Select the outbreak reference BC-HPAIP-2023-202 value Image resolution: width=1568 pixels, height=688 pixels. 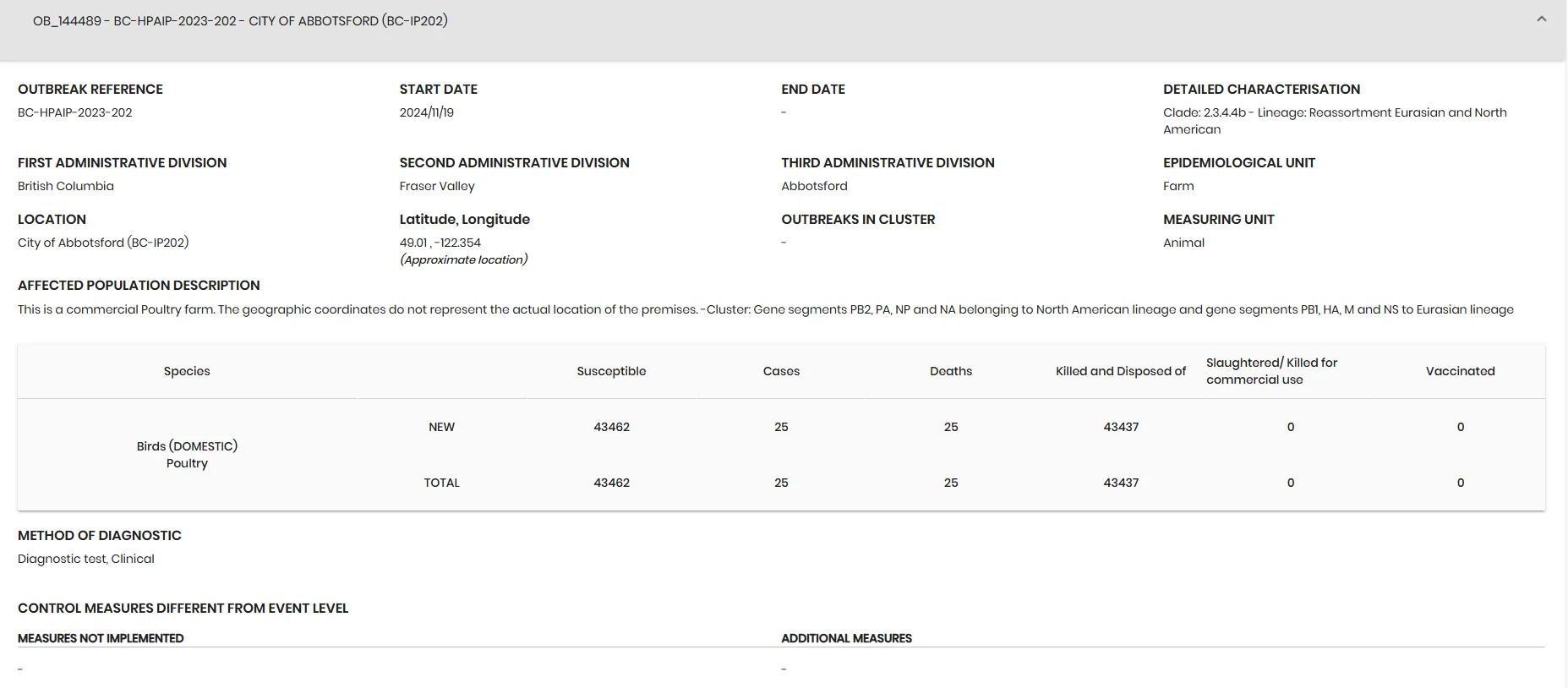click(x=75, y=112)
